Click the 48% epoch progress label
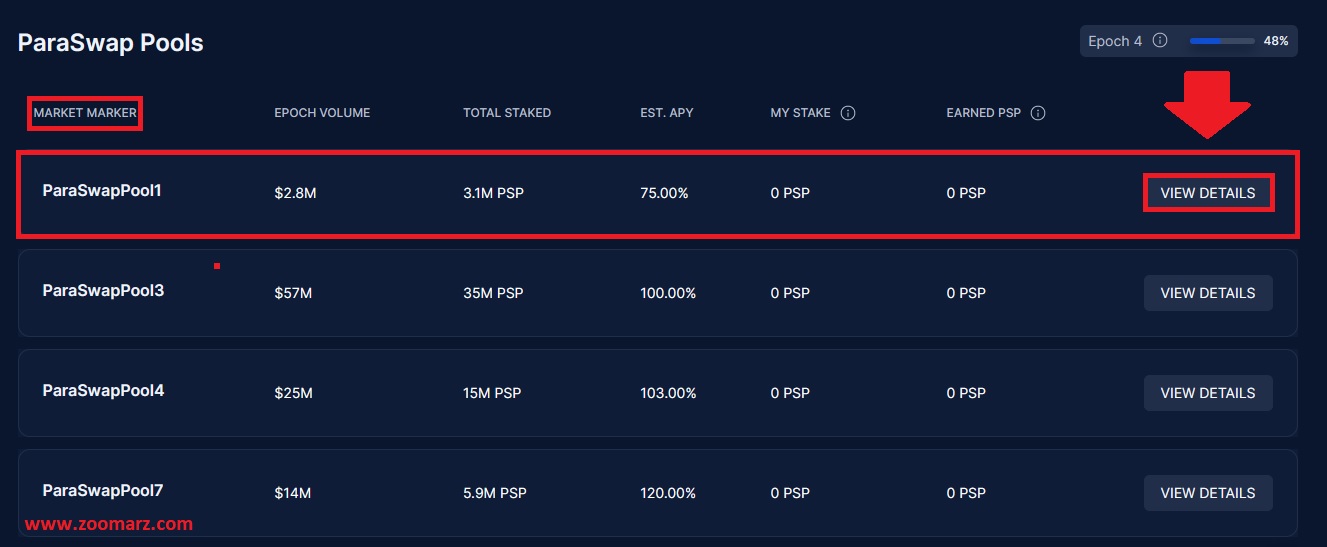 [x=1276, y=41]
